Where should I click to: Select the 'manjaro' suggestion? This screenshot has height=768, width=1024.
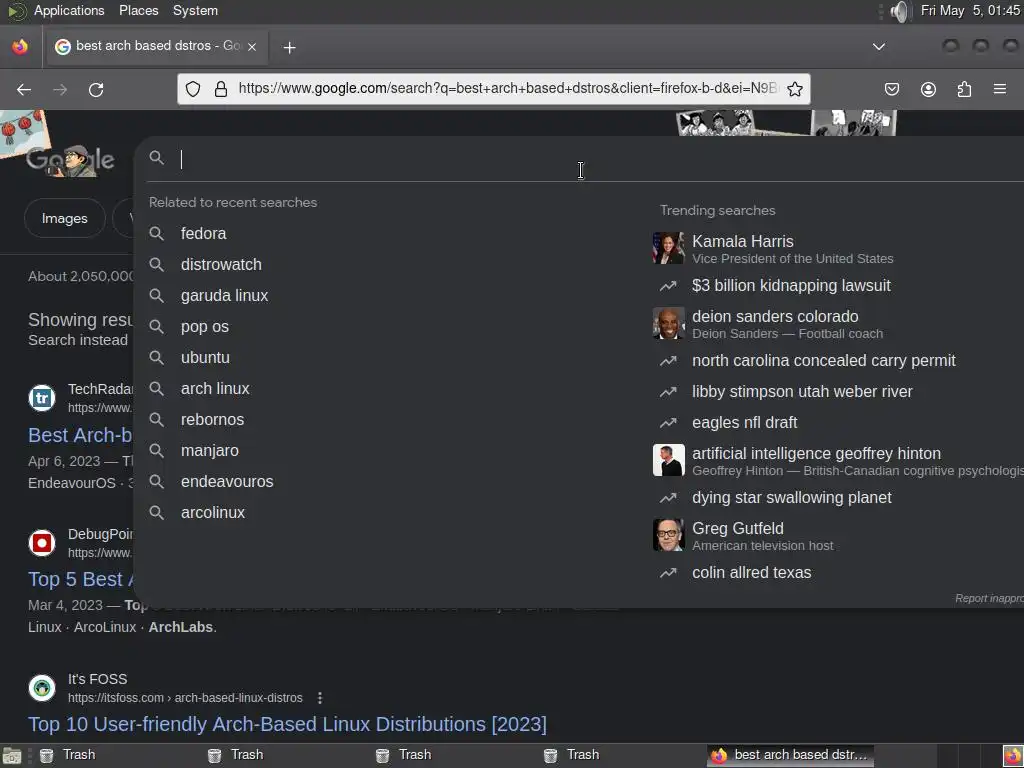tap(210, 451)
